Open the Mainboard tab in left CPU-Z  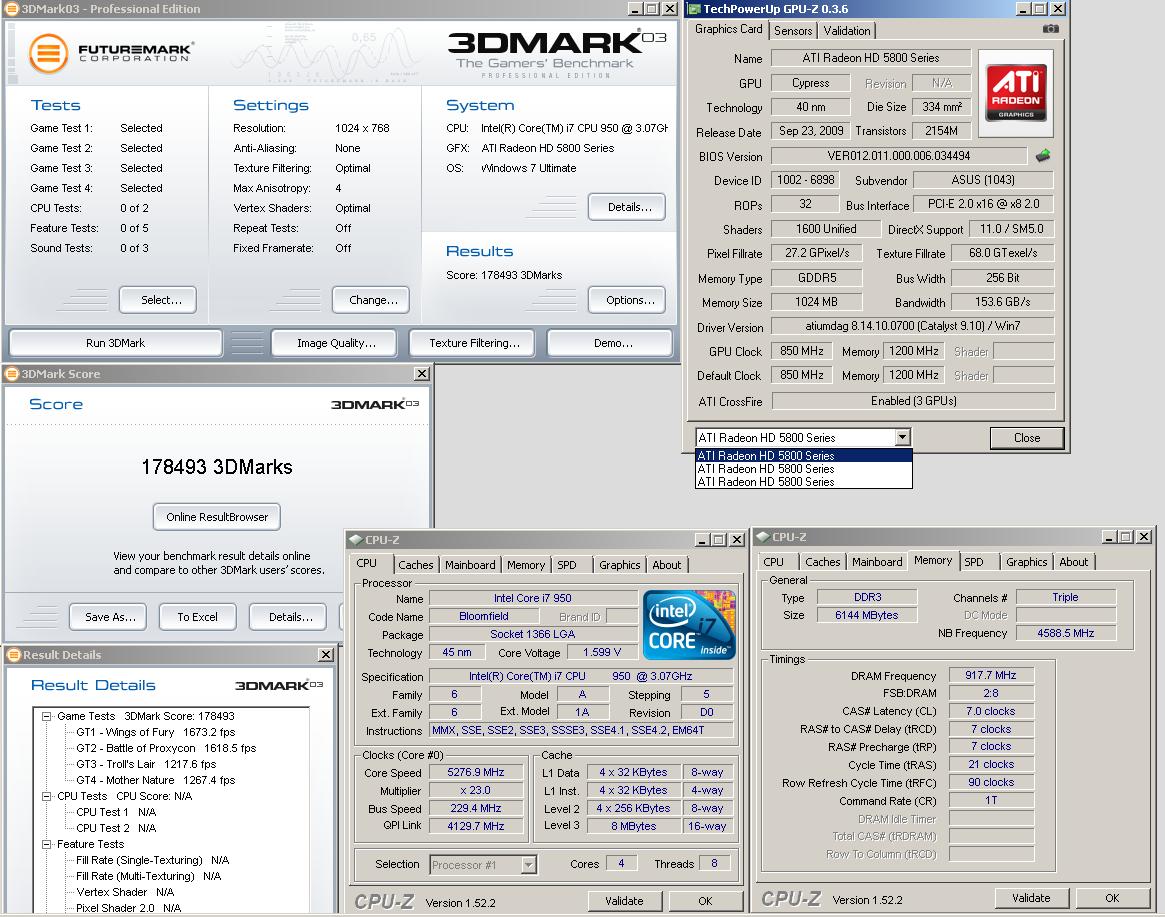470,565
